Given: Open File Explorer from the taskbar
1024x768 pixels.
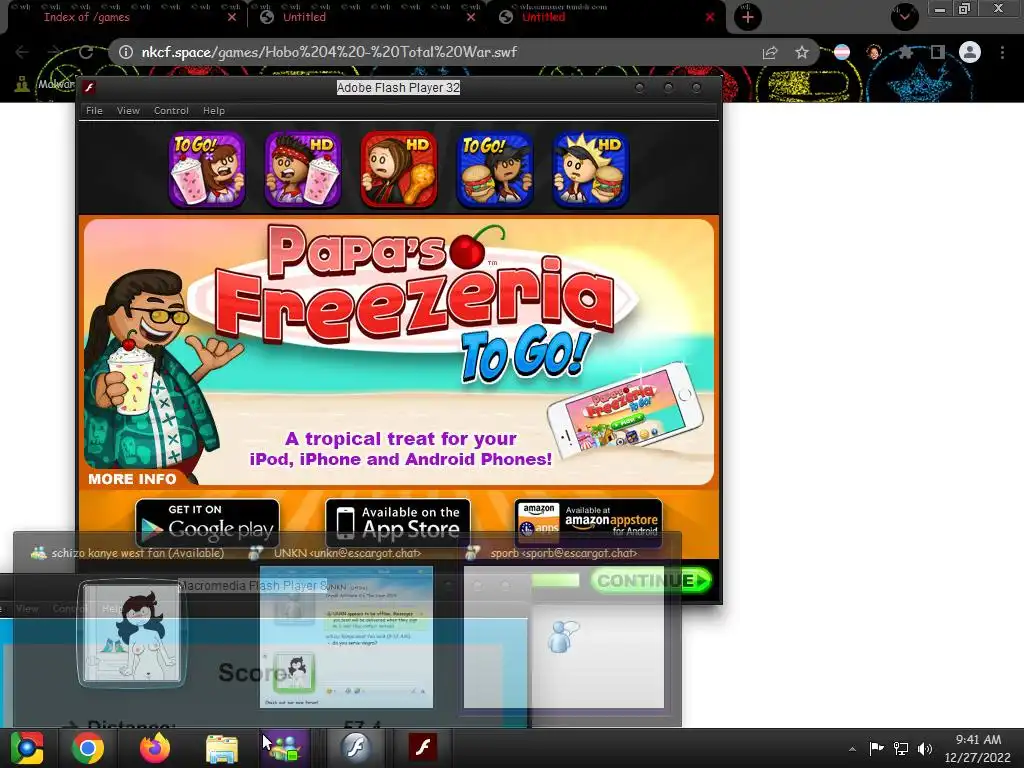Looking at the screenshot, I should [x=222, y=748].
